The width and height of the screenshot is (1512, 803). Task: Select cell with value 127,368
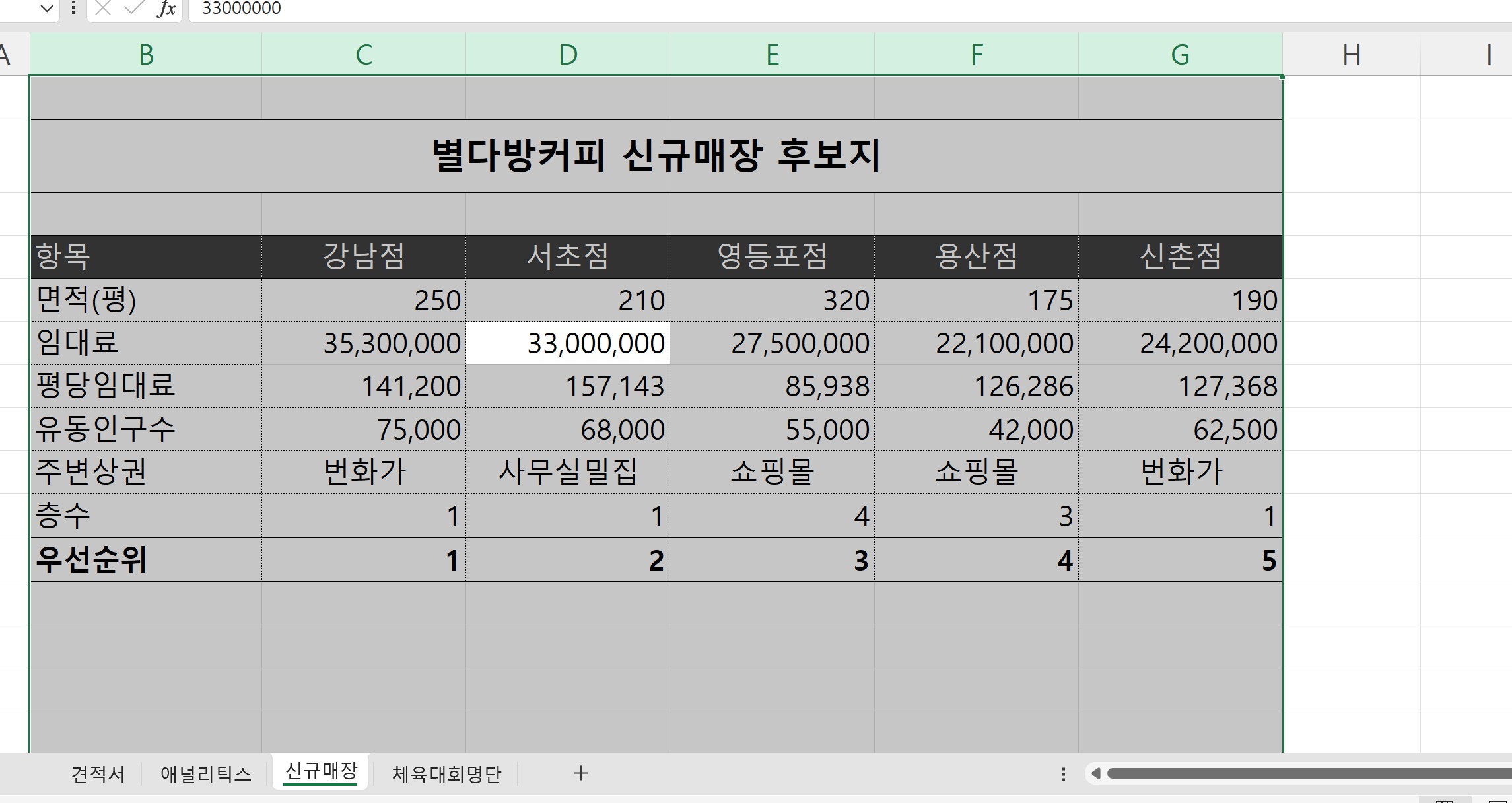point(1181,386)
